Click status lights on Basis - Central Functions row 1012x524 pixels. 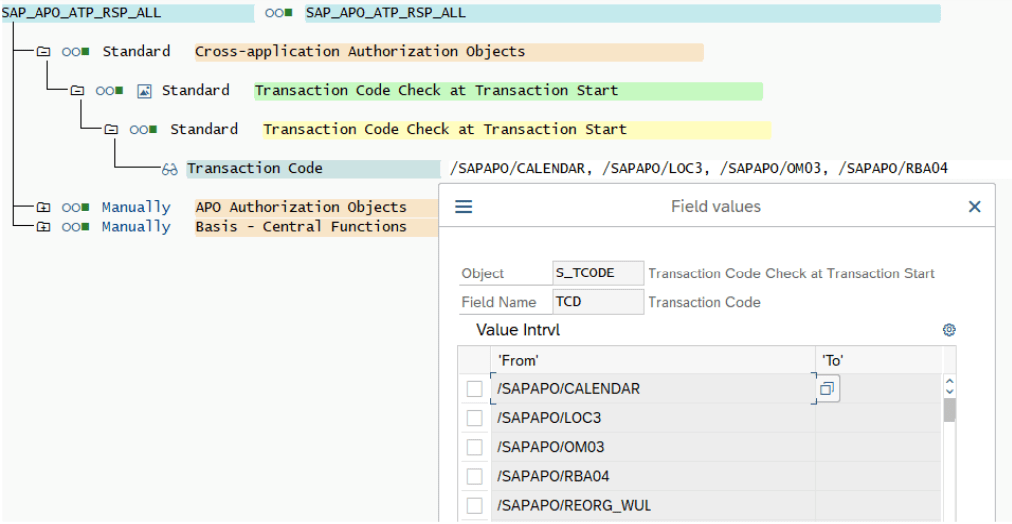[x=76, y=227]
